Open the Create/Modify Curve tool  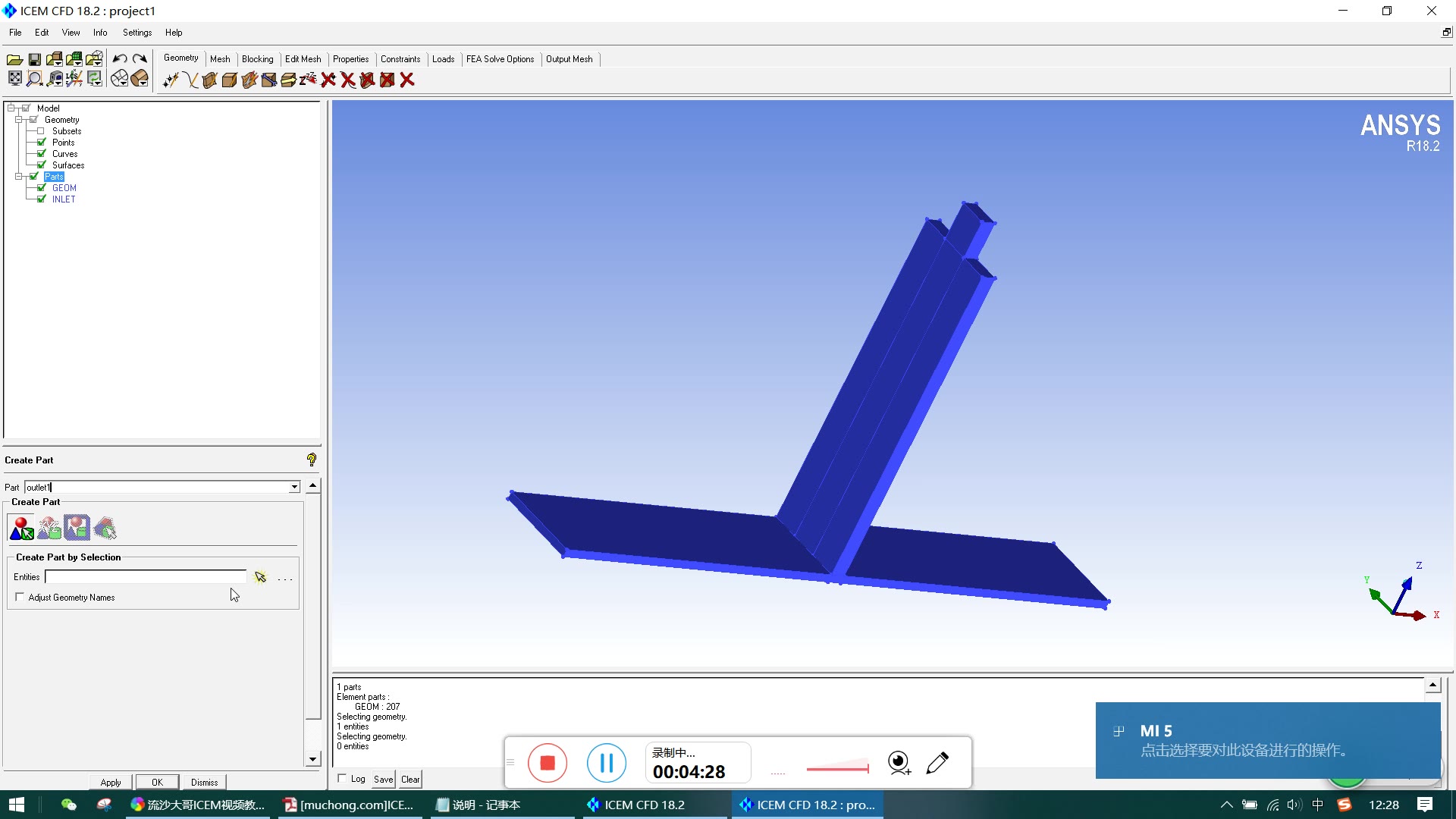[x=190, y=80]
